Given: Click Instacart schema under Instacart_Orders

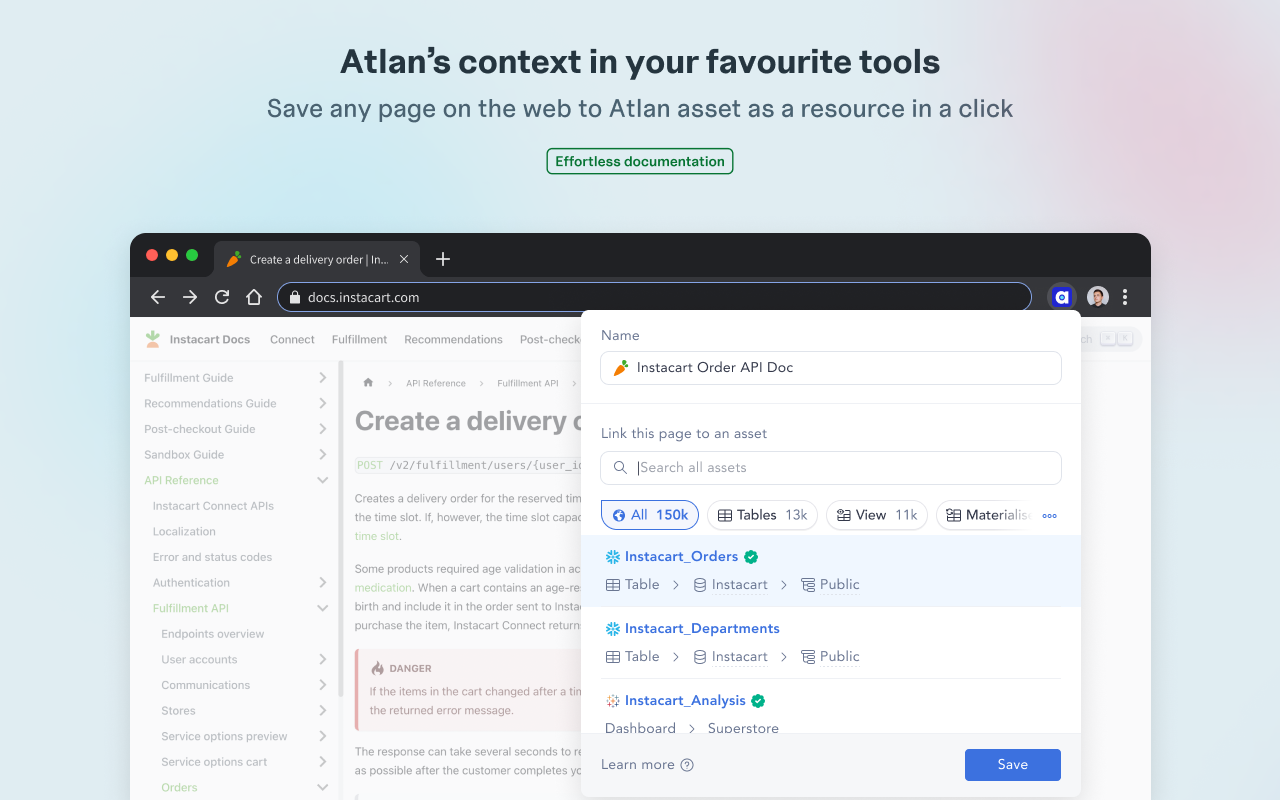Looking at the screenshot, I should 739,585.
